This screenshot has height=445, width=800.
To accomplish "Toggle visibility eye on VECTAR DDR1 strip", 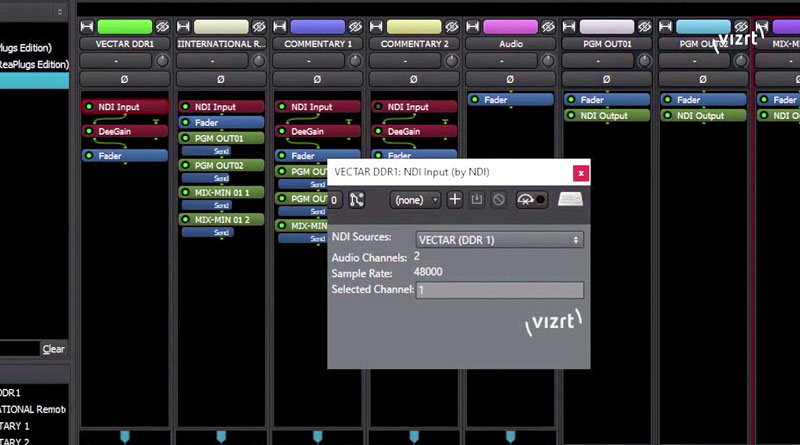I will 162,27.
